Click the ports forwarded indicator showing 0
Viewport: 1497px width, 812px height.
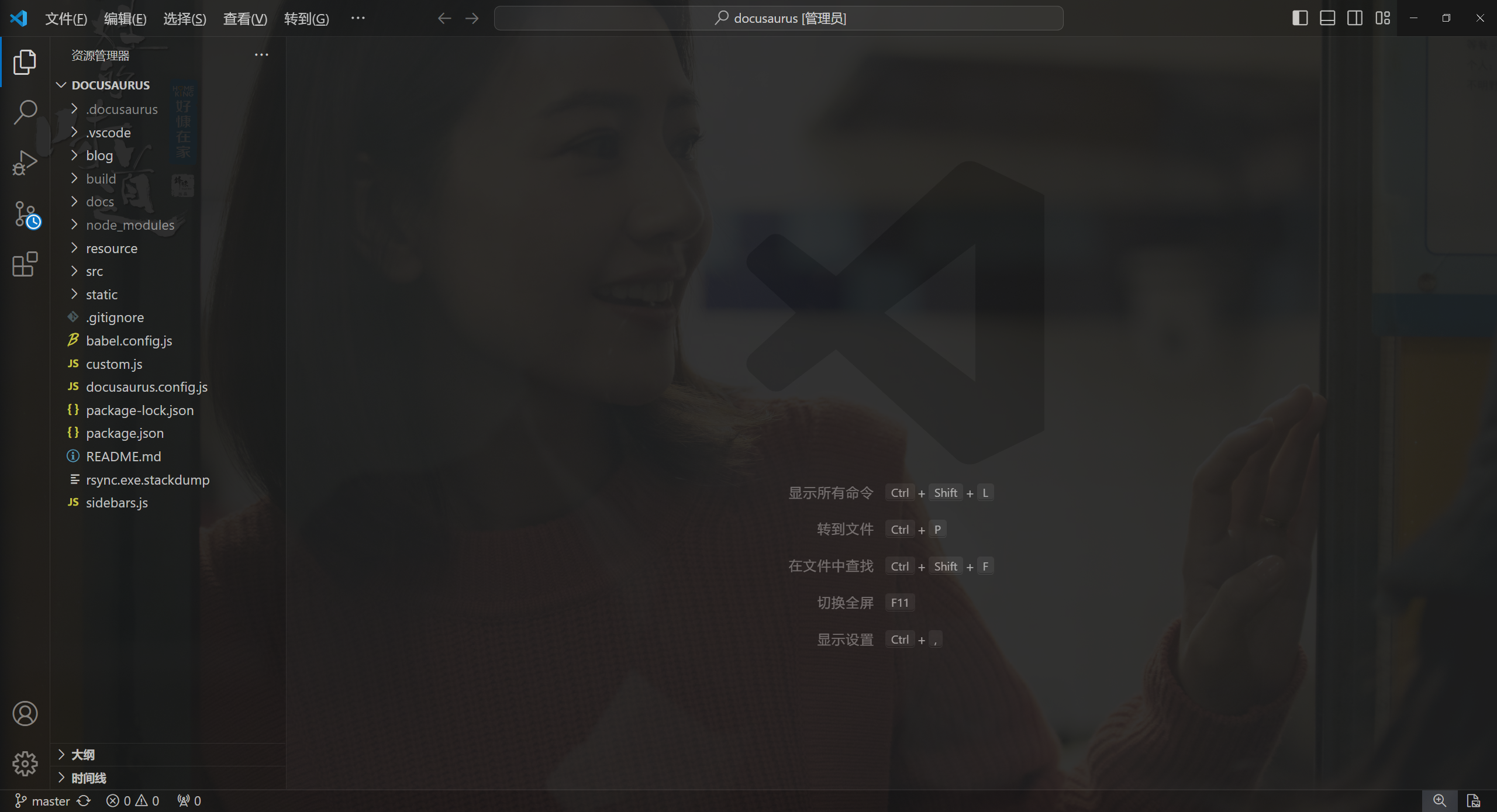pyautogui.click(x=189, y=801)
